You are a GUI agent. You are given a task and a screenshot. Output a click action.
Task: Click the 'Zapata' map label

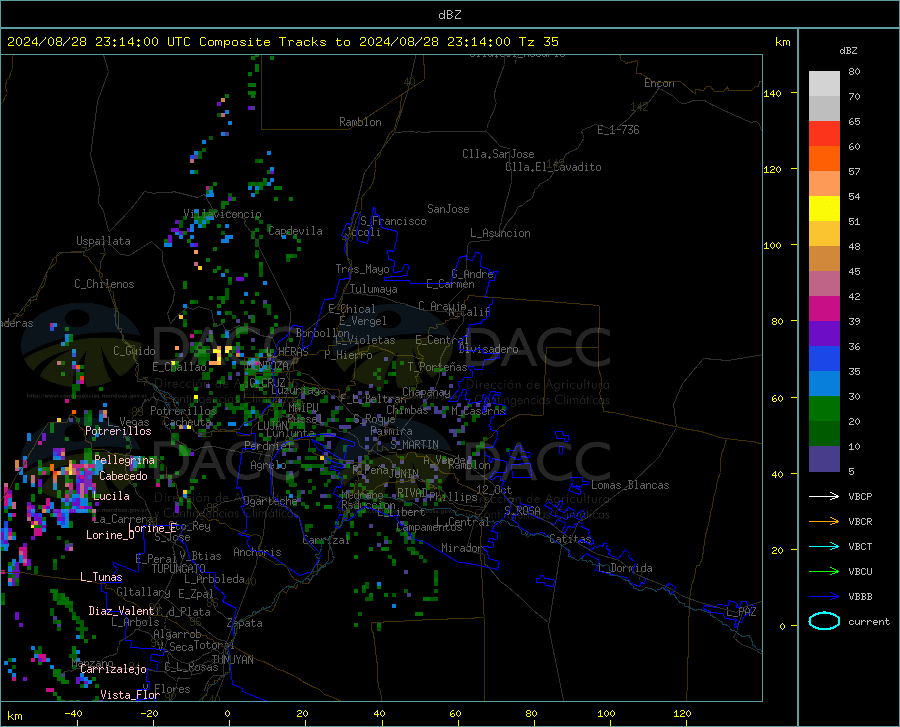pos(245,623)
